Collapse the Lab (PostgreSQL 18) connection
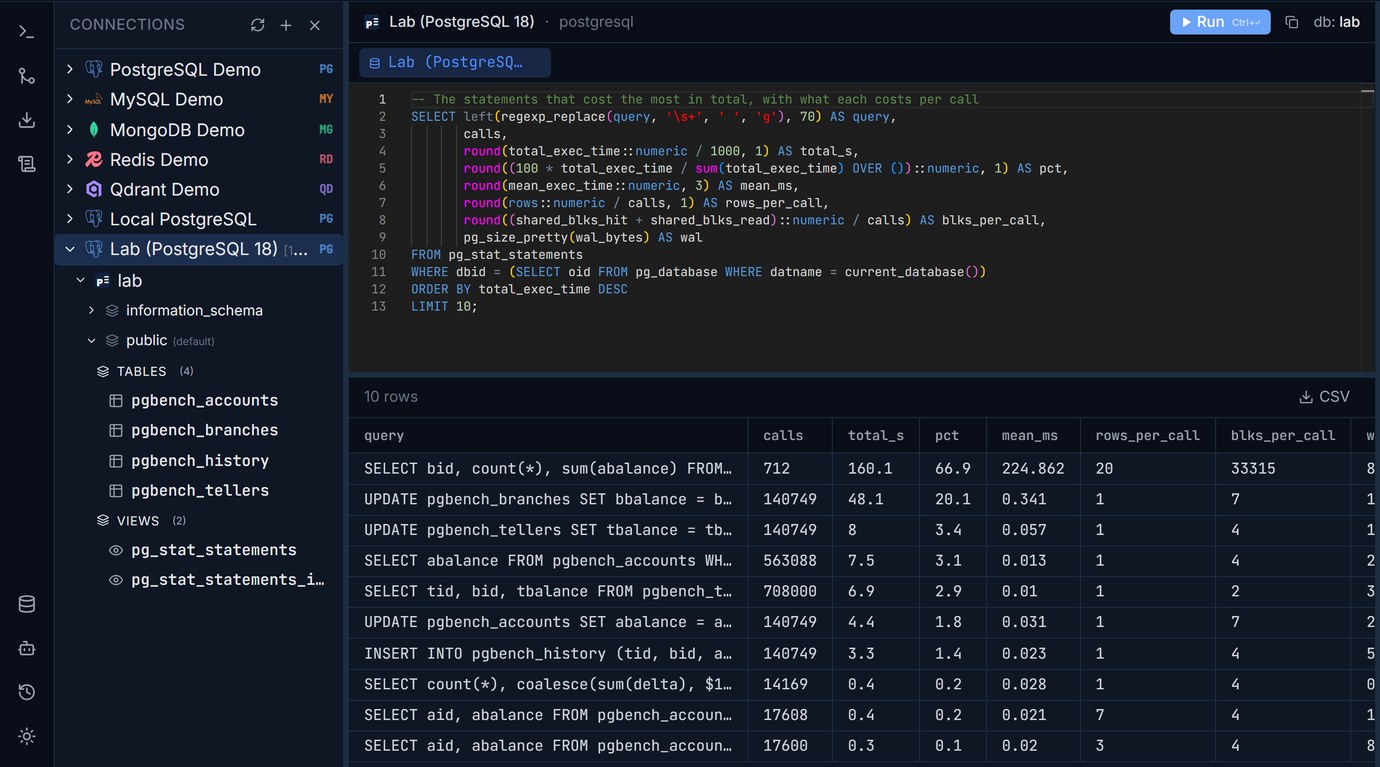The height and width of the screenshot is (767, 1380). [x=70, y=249]
